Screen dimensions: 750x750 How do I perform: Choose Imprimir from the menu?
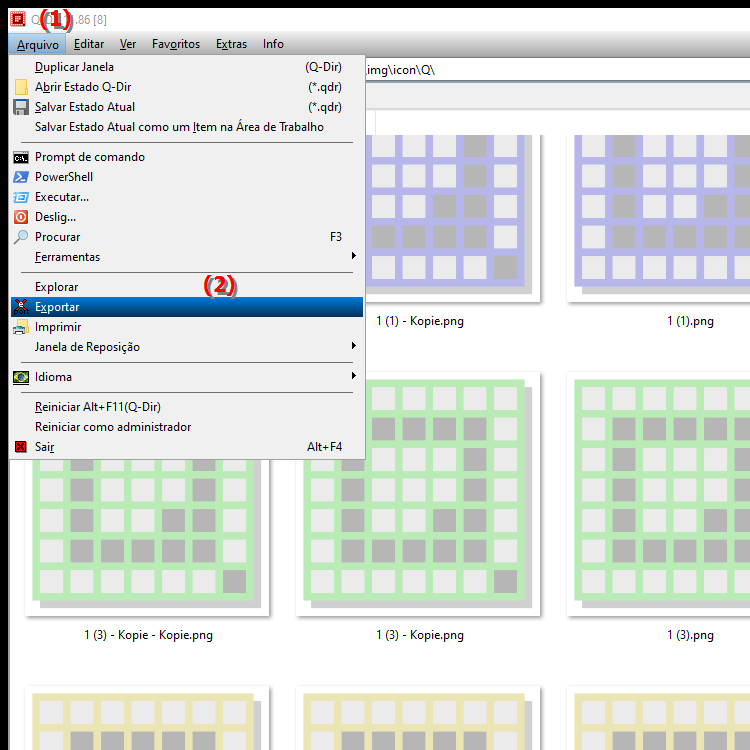click(187, 327)
